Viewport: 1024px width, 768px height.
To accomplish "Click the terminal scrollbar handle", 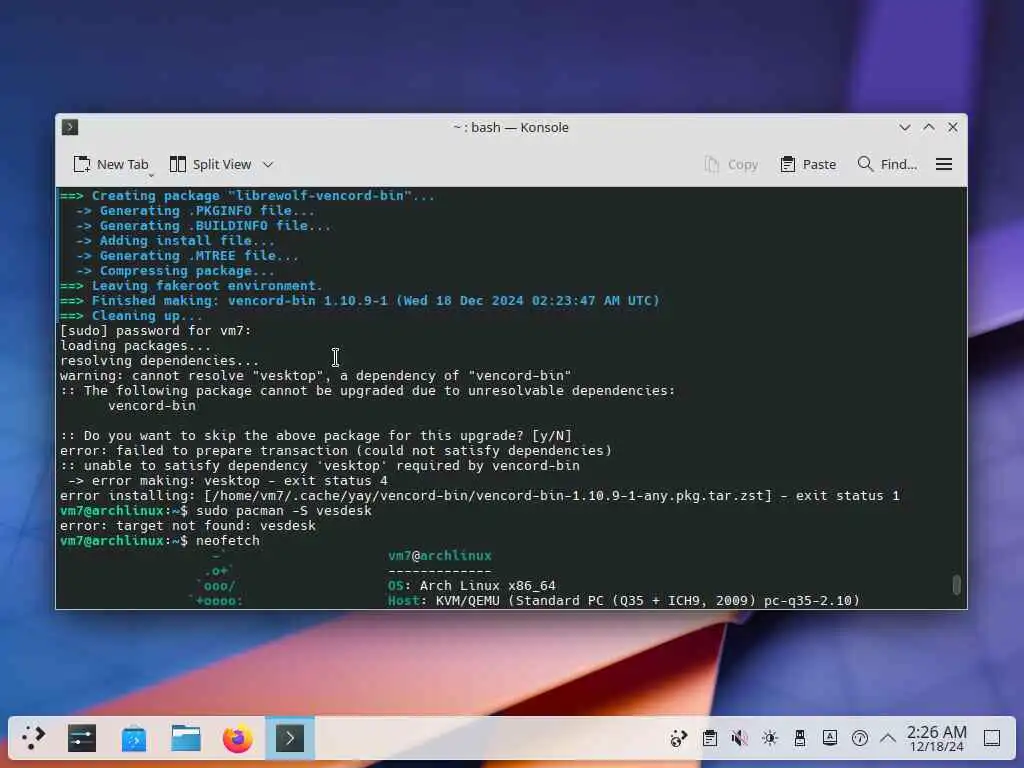I will [956, 584].
